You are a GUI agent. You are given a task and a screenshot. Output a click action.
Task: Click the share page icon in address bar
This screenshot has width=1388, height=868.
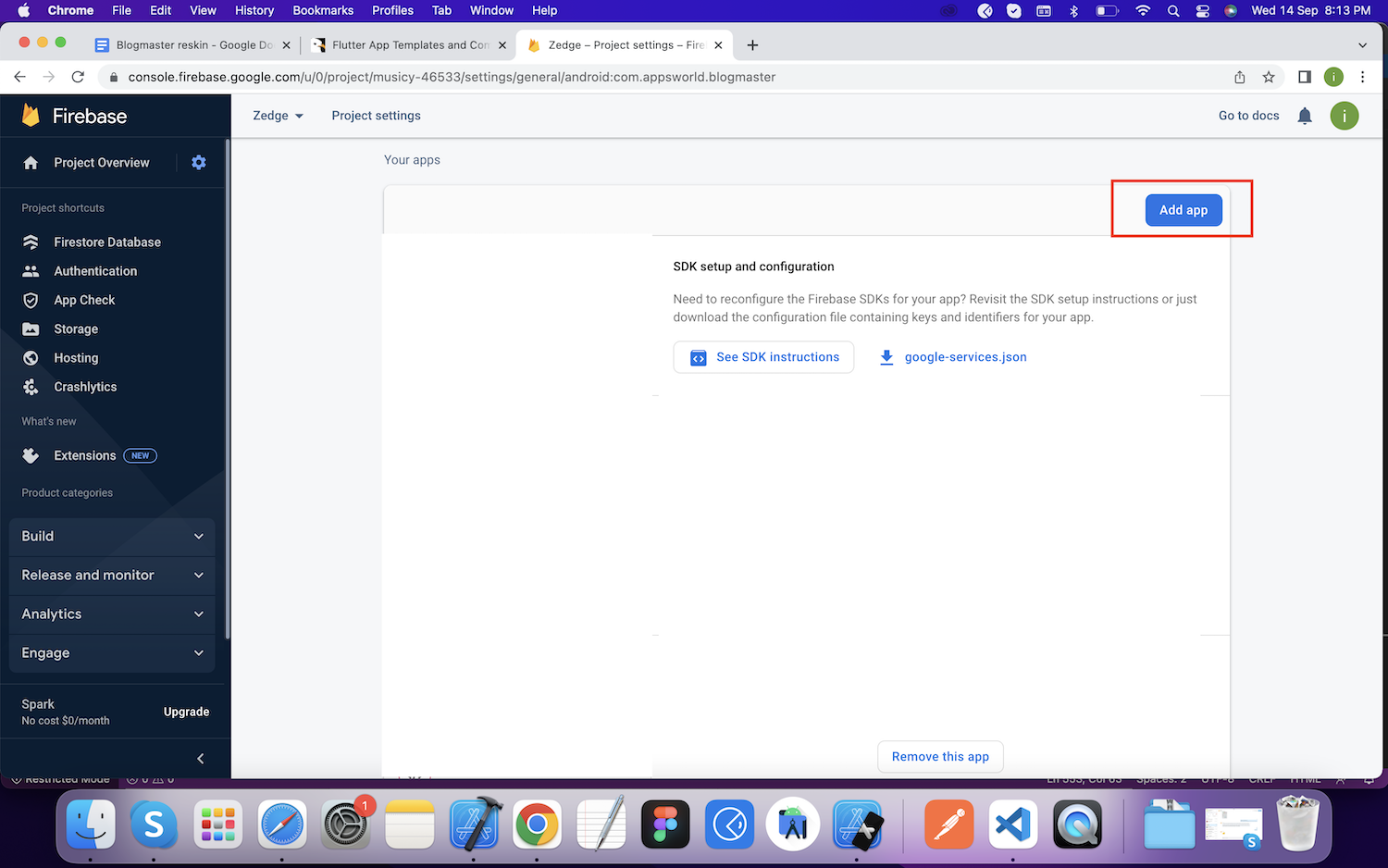(1240, 77)
